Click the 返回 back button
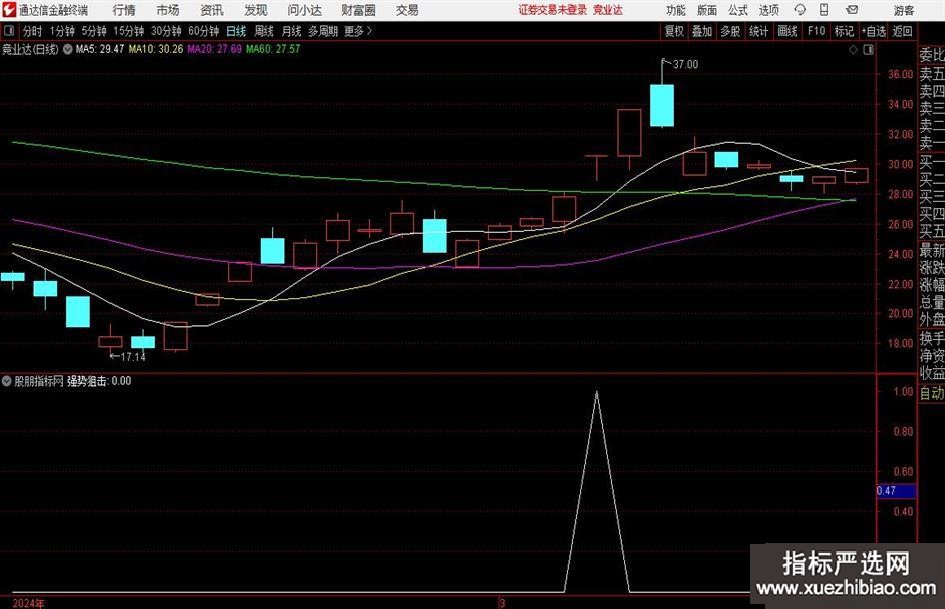Screen dimensions: 945x609 pyautogui.click(x=903, y=31)
